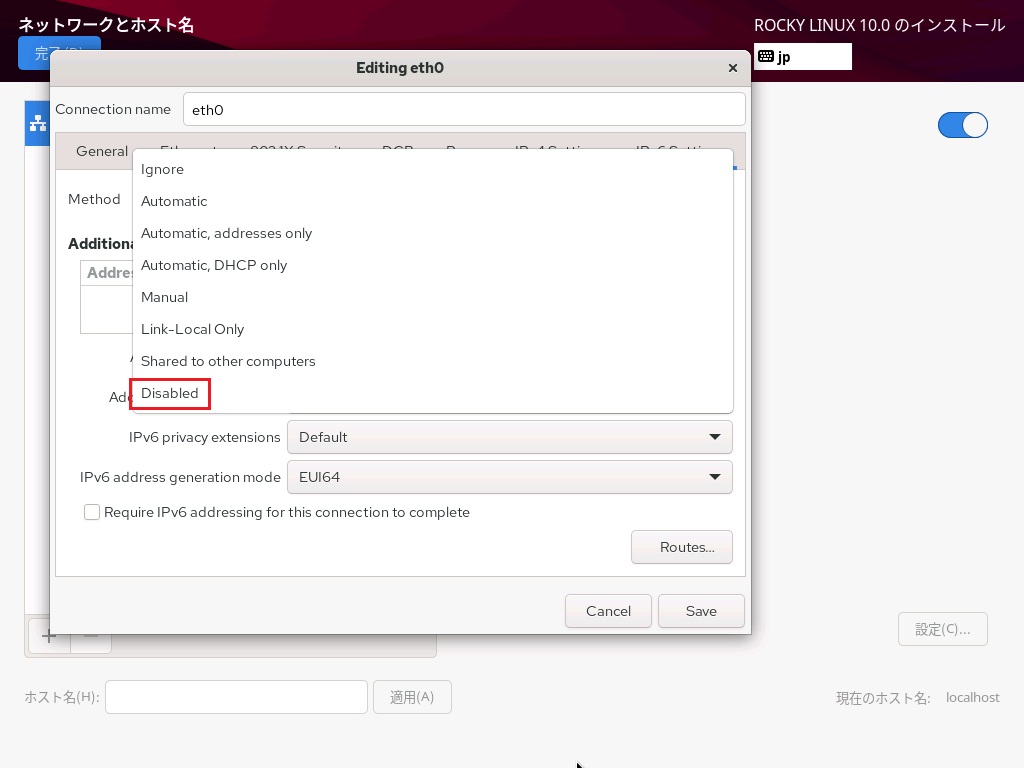Screen dimensions: 1024x768
Task: Select the Manual method option
Action: click(164, 297)
